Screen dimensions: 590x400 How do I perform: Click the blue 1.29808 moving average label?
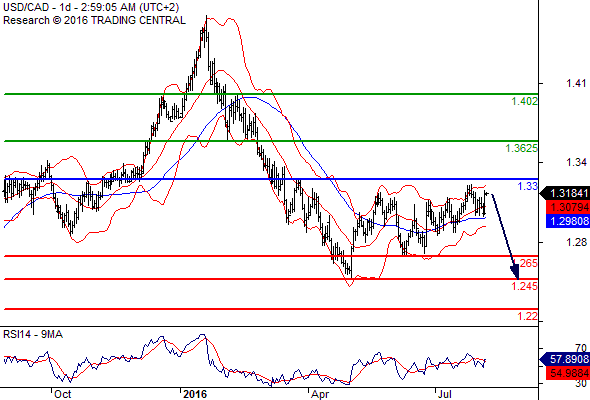(568, 221)
